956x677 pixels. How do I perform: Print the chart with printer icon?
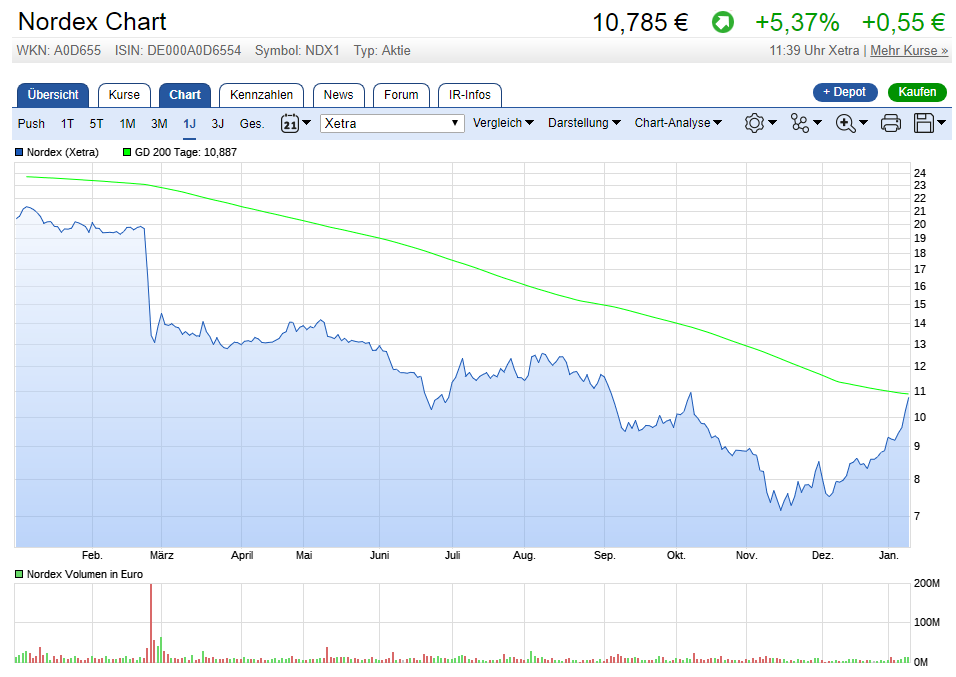[891, 123]
